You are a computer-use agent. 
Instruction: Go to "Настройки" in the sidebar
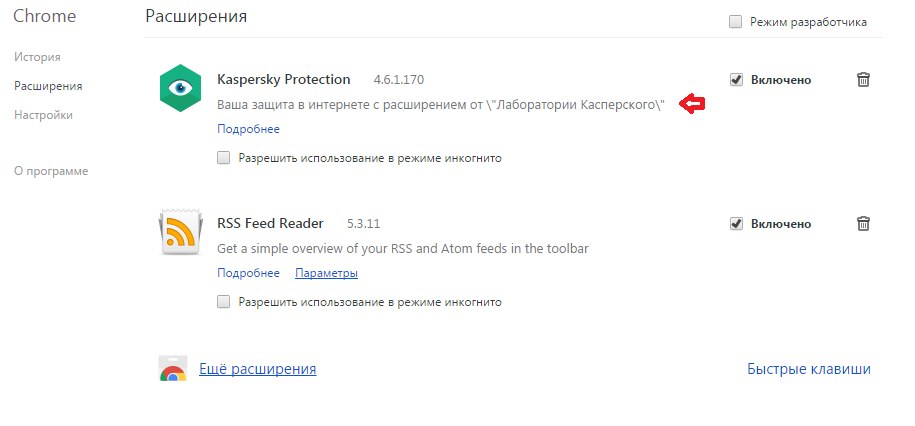tap(43, 115)
